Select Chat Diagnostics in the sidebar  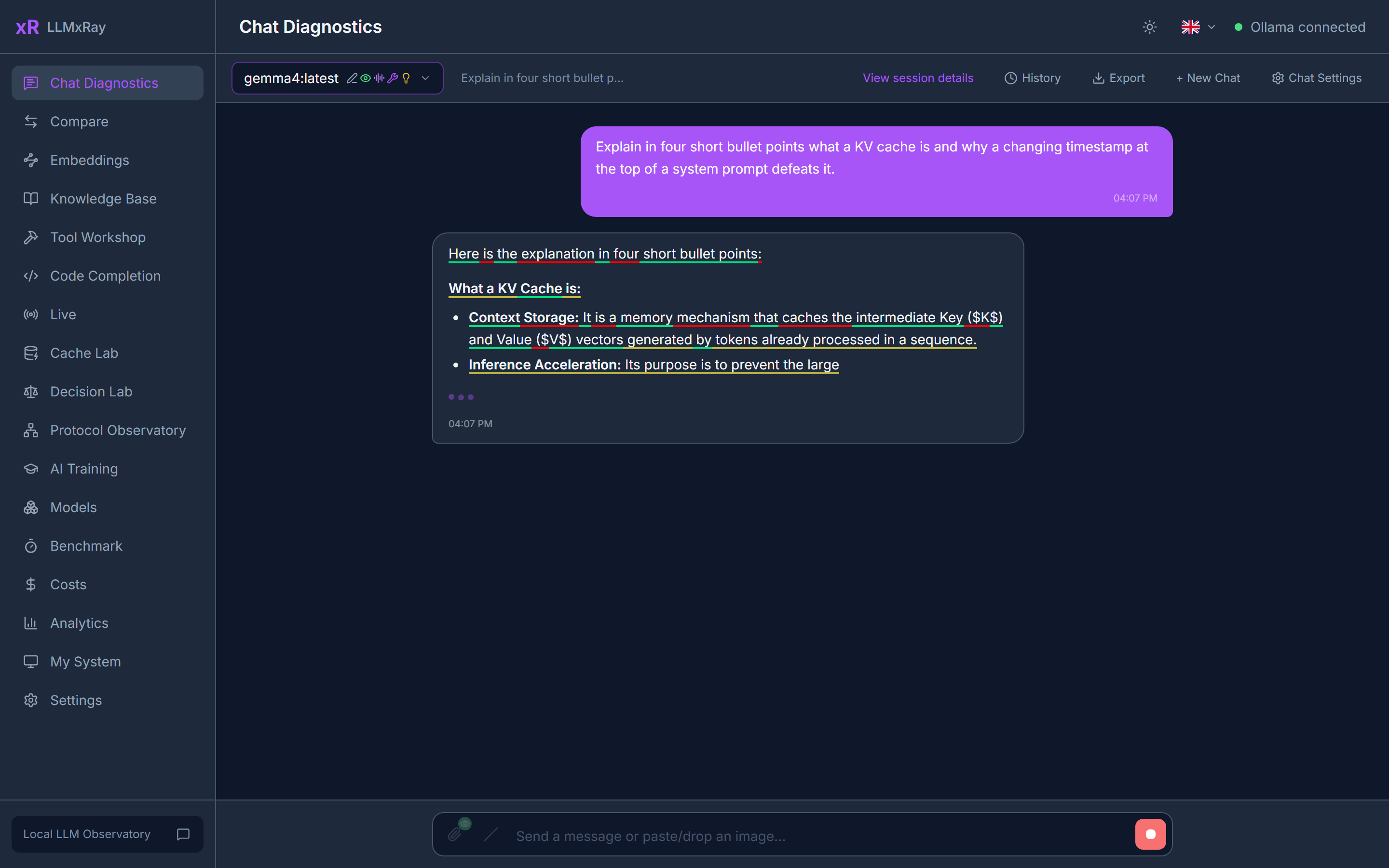click(108, 83)
